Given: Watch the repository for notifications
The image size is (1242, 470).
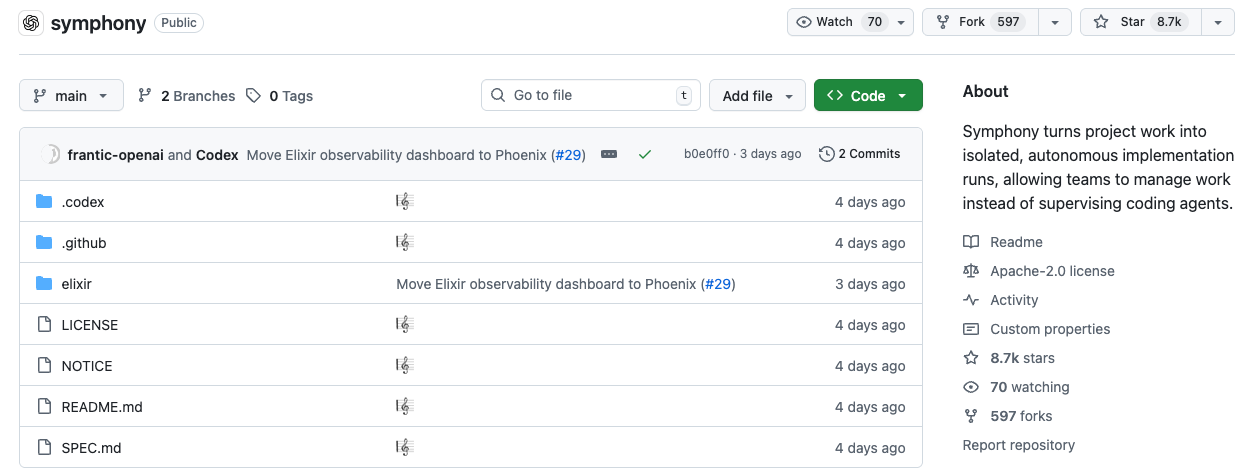Looking at the screenshot, I should pyautogui.click(x=838, y=22).
